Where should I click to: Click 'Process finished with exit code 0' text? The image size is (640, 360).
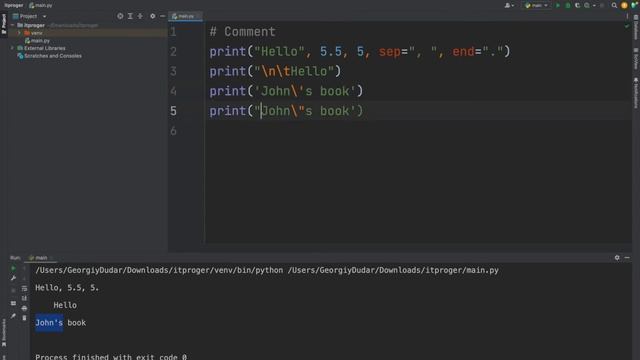(x=111, y=357)
